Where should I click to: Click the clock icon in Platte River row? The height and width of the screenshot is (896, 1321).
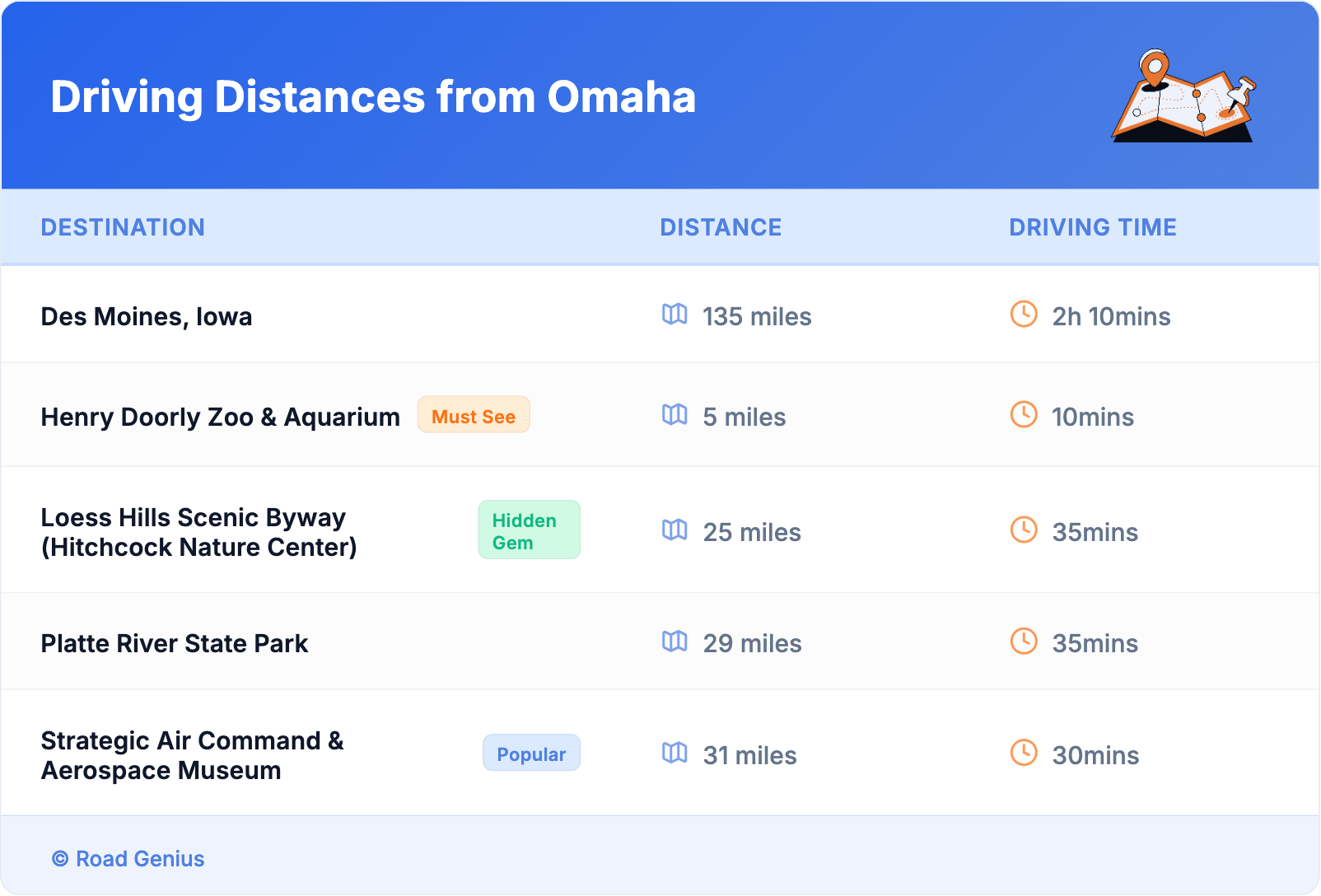[x=1024, y=642]
